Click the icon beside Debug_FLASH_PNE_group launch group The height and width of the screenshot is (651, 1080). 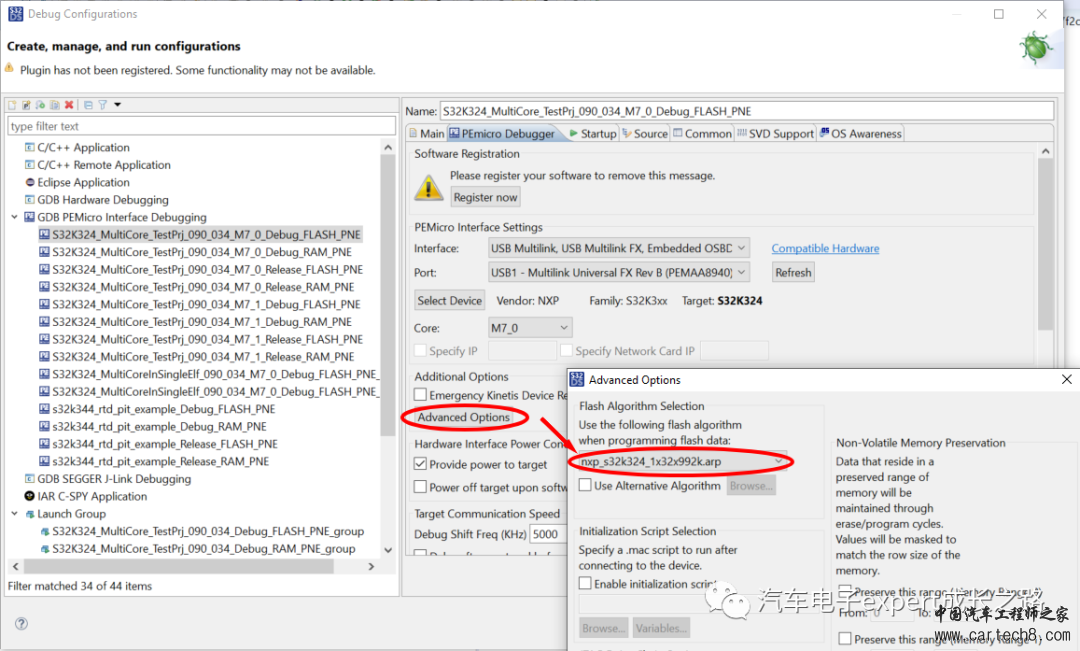click(45, 531)
